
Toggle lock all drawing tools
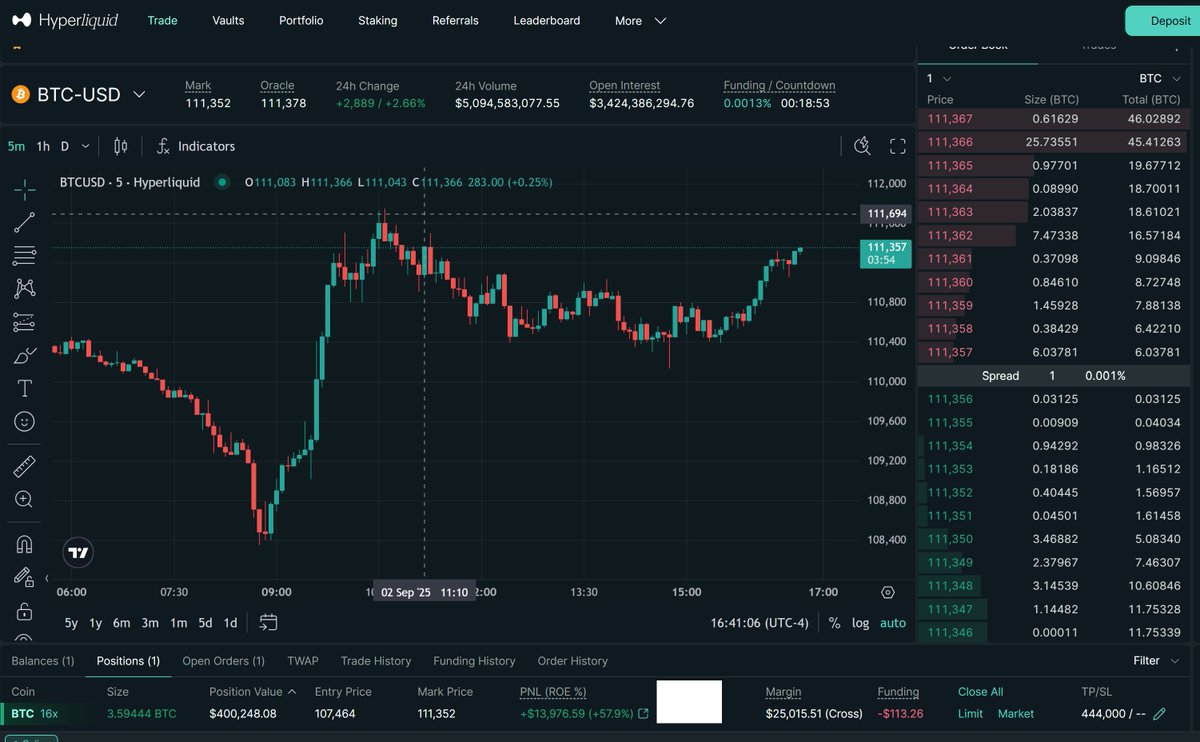click(x=25, y=610)
